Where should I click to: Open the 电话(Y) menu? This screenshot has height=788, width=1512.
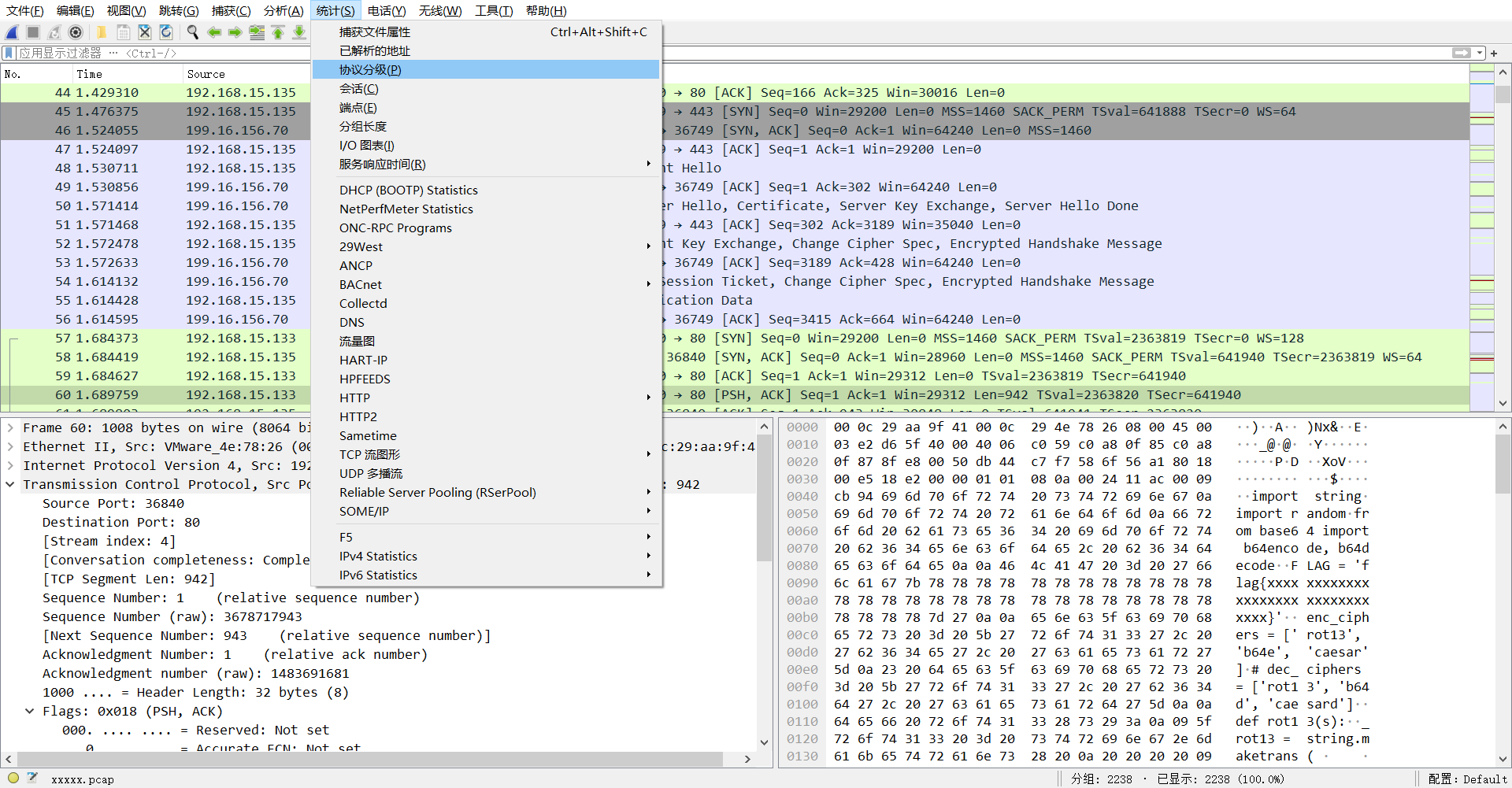387,10
